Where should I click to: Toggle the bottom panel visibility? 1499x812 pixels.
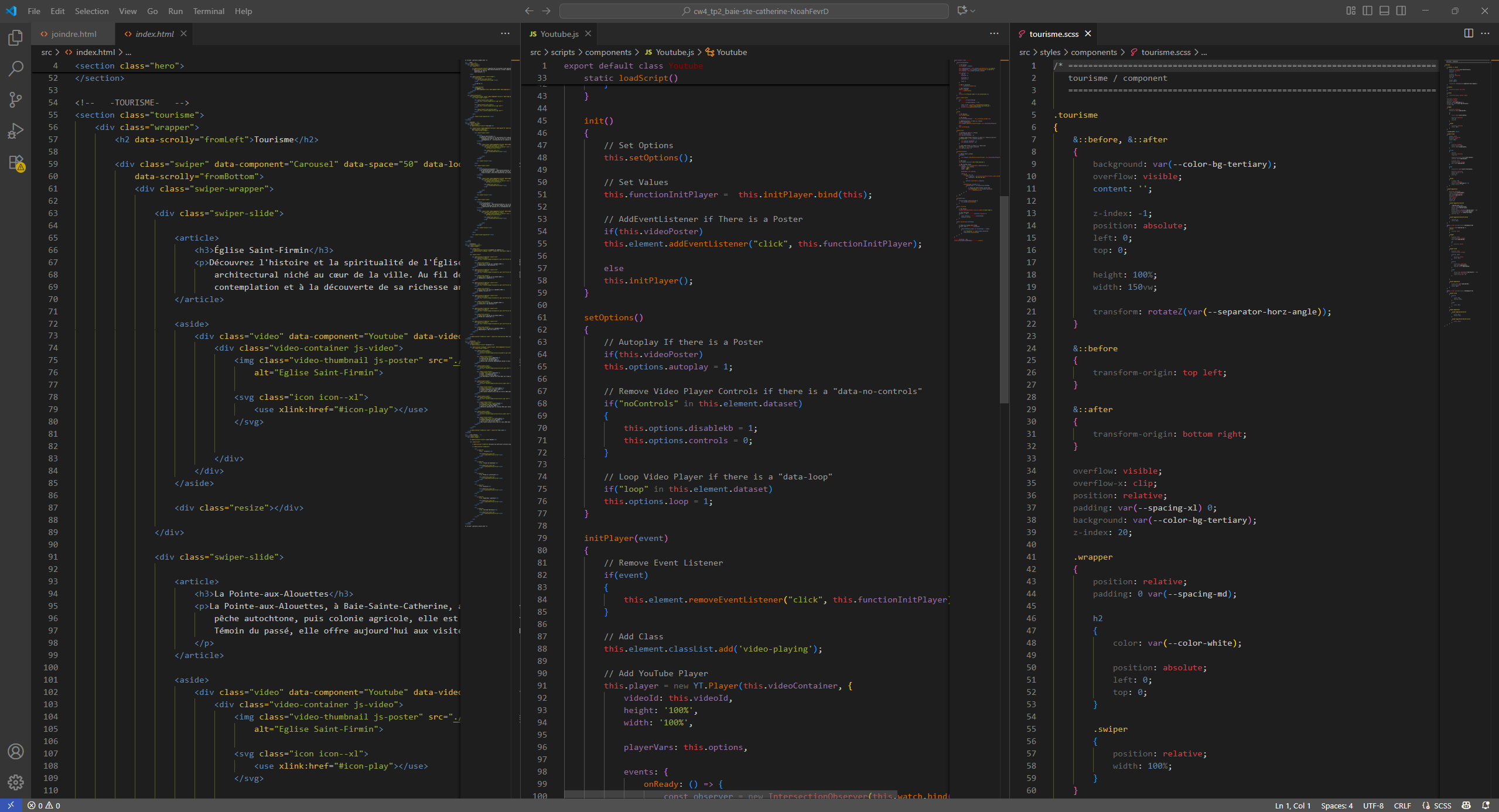point(1384,11)
